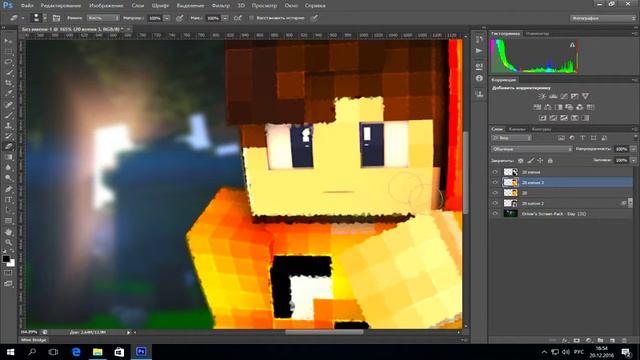Open Microsoft Edge from the taskbar
640x360 pixels.
click(x=76, y=352)
